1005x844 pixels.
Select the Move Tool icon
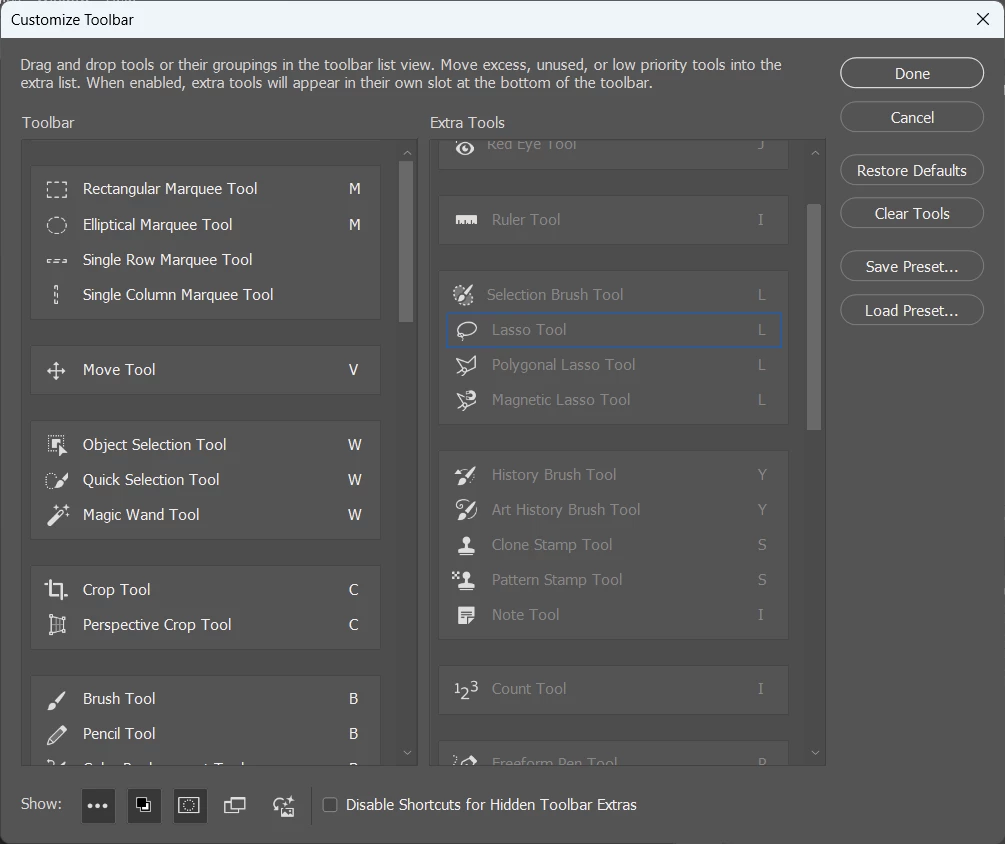click(x=56, y=370)
